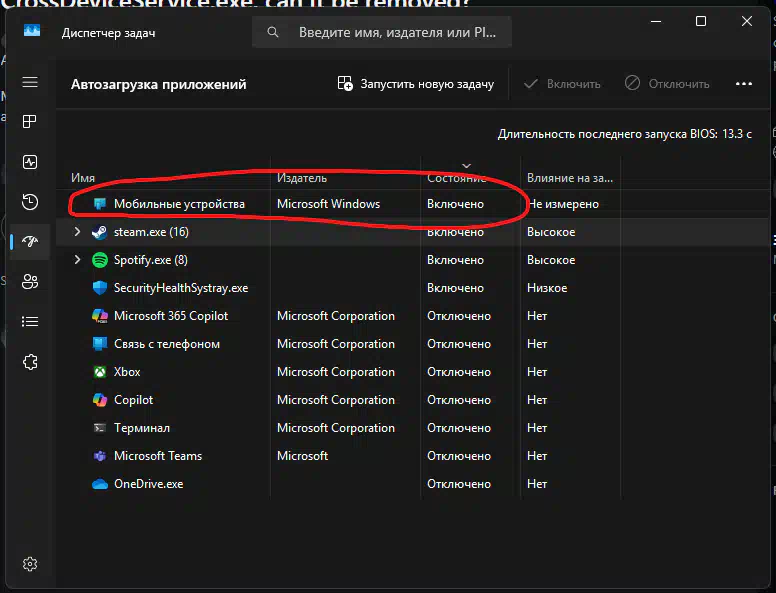Click the Microsoft Teams icon
The height and width of the screenshot is (593, 776).
pyautogui.click(x=99, y=456)
